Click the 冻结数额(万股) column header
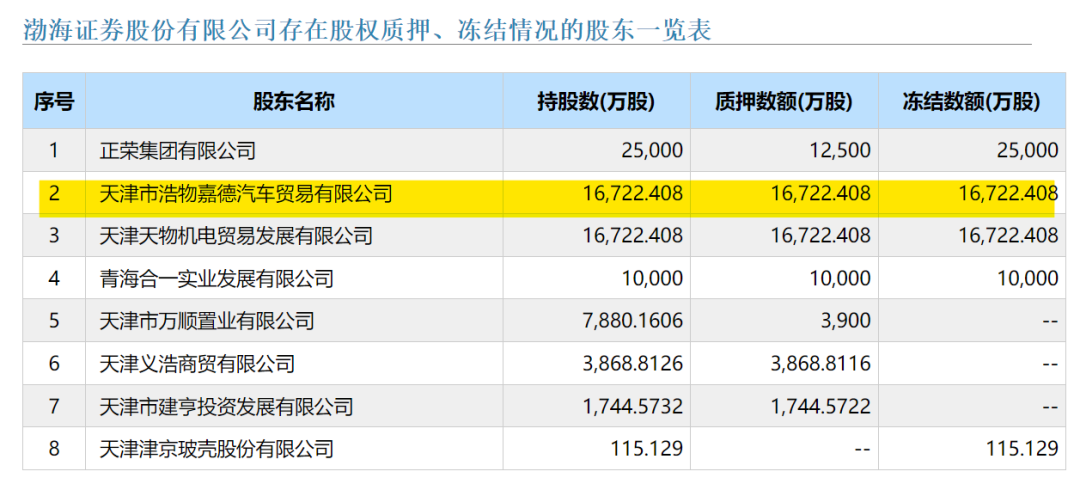1080x496 pixels. coord(971,102)
